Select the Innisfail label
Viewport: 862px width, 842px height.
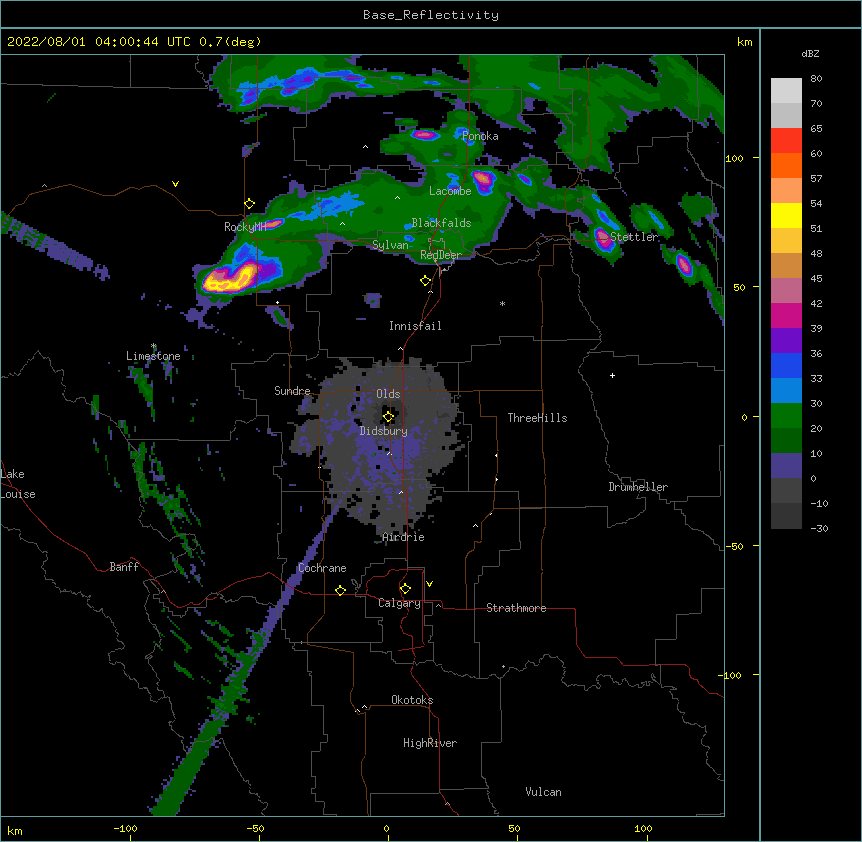pos(415,326)
